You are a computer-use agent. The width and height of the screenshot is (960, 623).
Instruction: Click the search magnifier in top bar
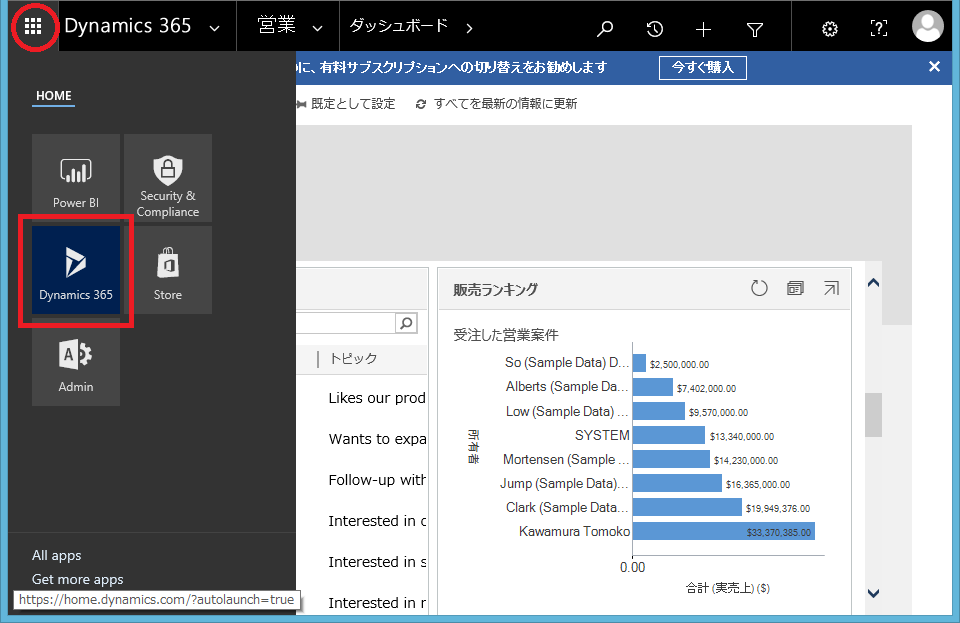coord(605,28)
